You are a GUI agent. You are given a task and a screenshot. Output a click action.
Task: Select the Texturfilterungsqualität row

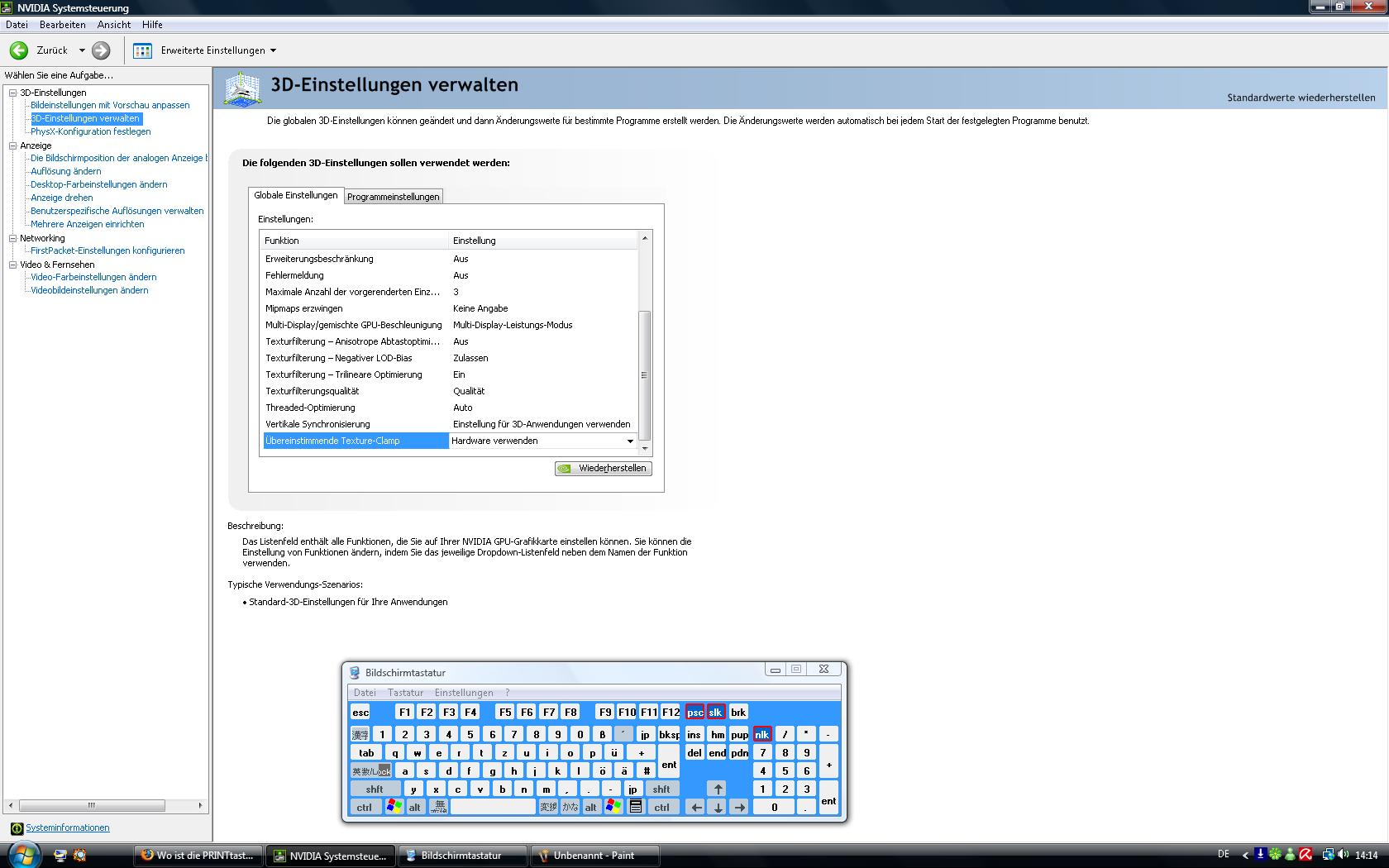tap(450, 391)
